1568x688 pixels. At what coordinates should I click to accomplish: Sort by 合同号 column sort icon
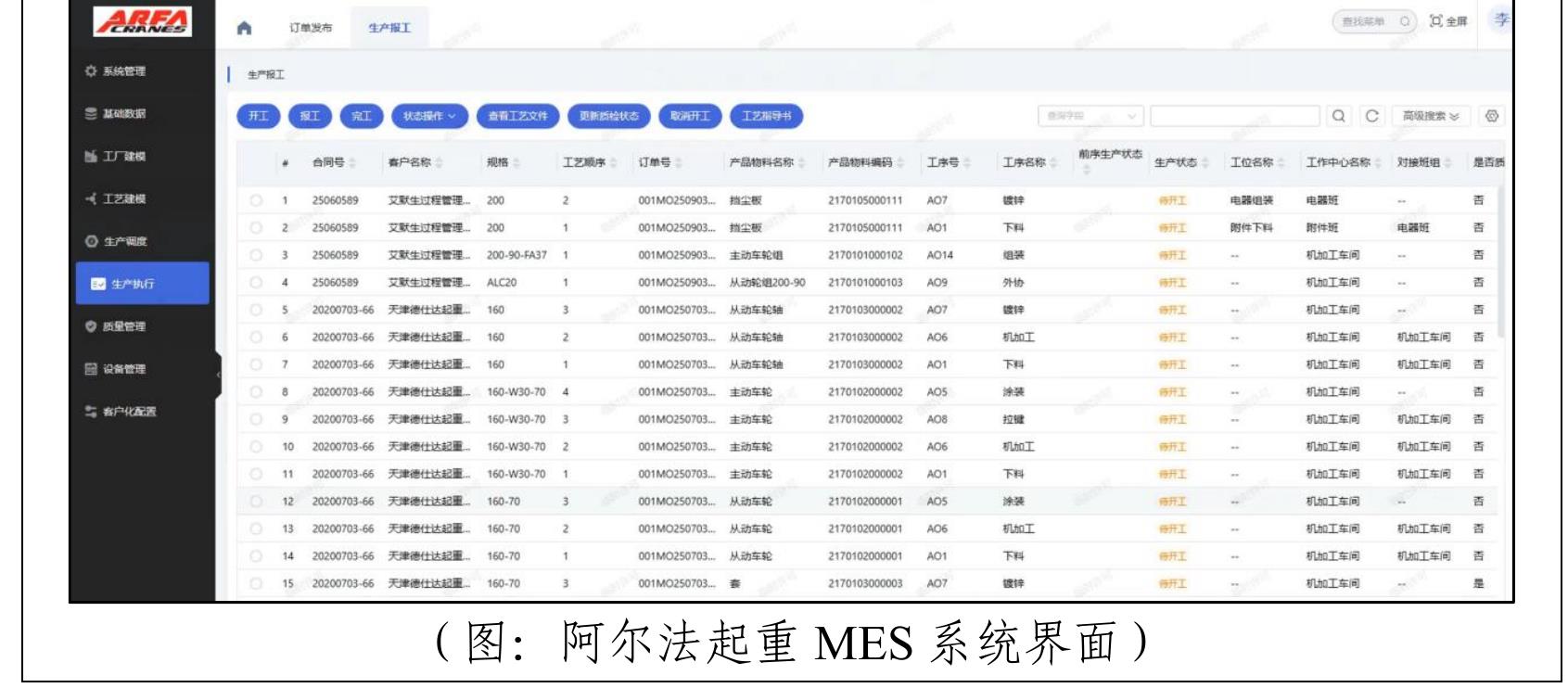point(352,163)
